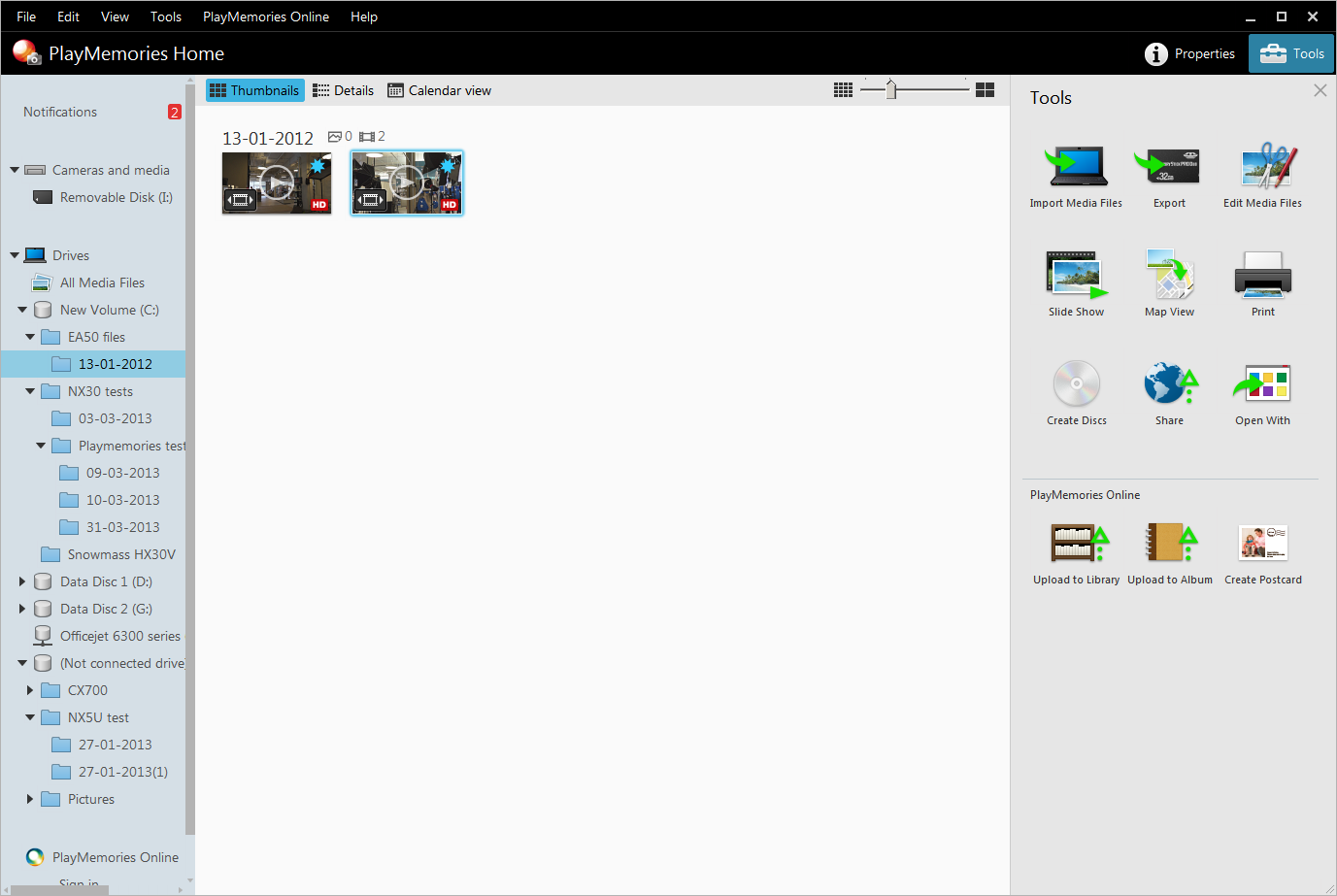Collapse the EA50 files folder
The width and height of the screenshot is (1337, 896).
click(x=30, y=337)
